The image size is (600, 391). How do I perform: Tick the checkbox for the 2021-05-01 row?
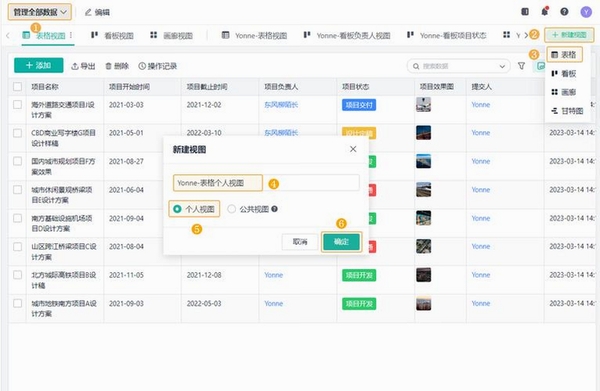coord(17,133)
